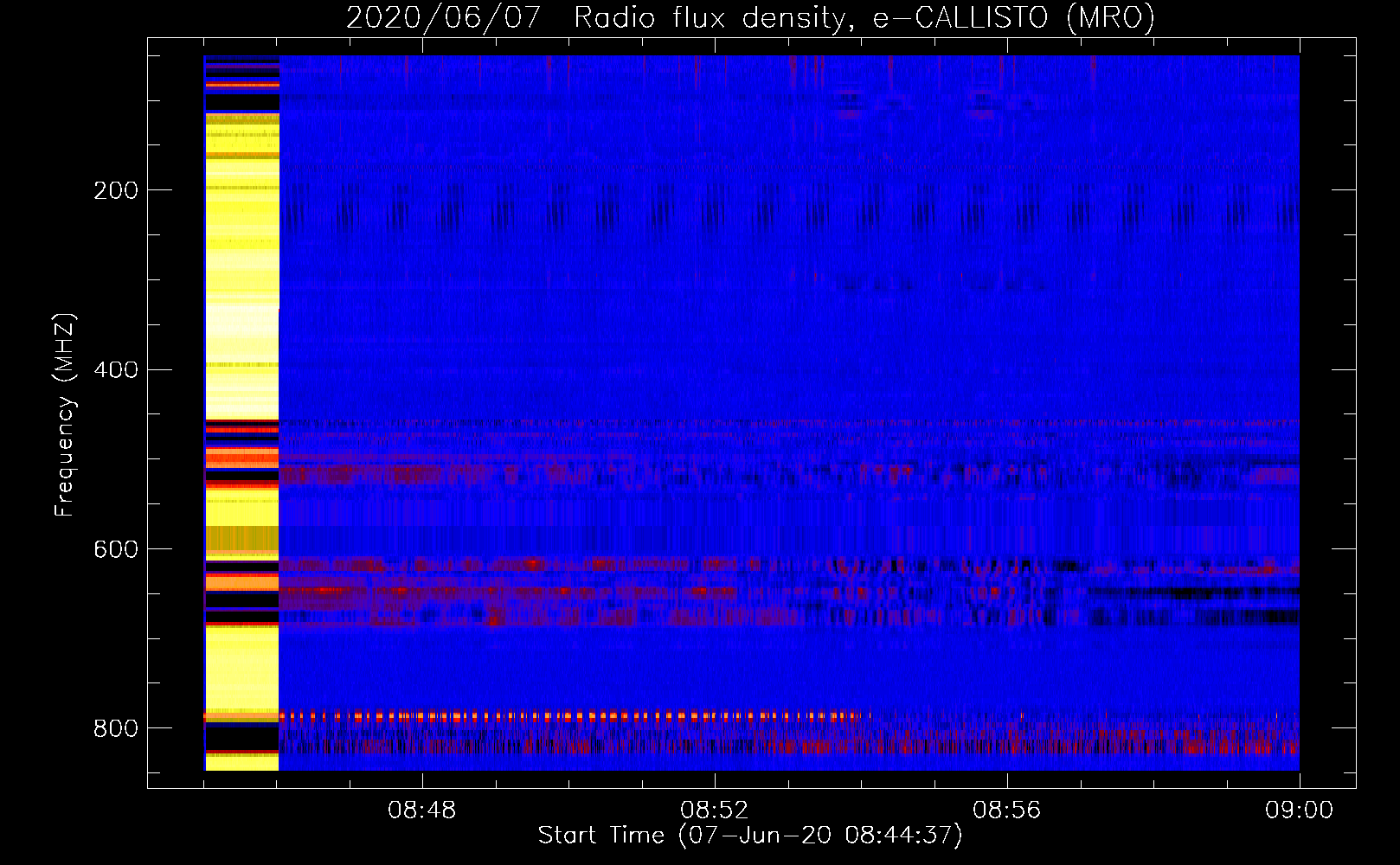Click the '08:48' time tick label
This screenshot has width=1400, height=865.
click(x=422, y=811)
